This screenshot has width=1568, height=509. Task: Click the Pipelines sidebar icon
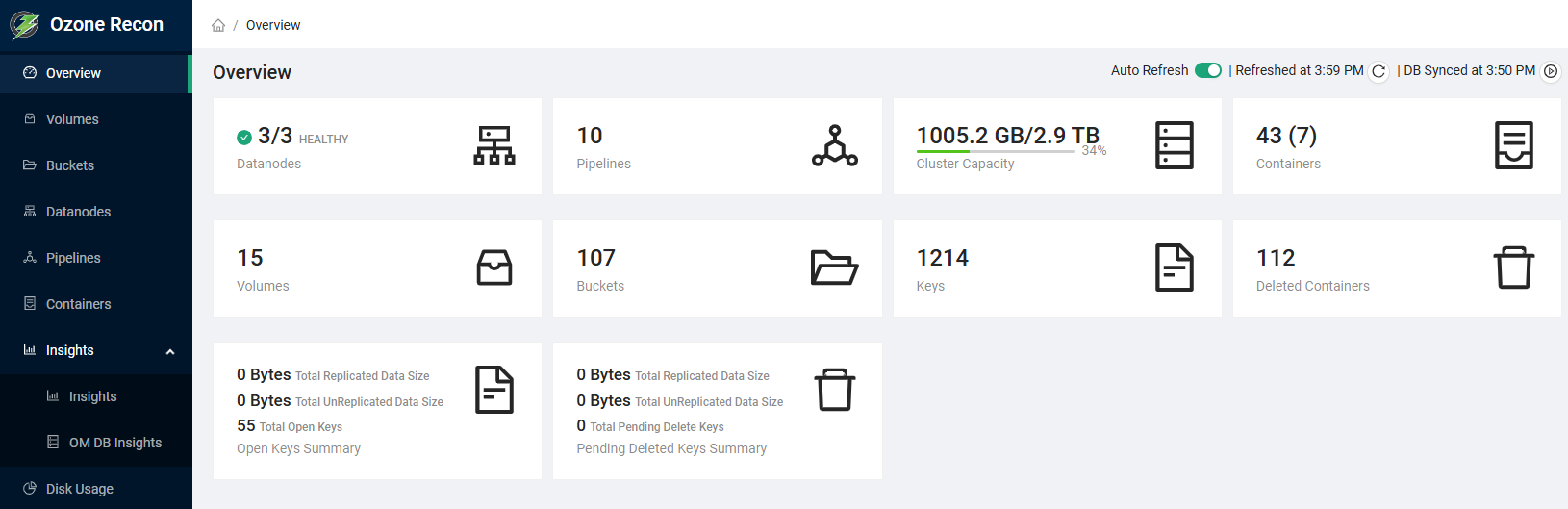click(30, 258)
